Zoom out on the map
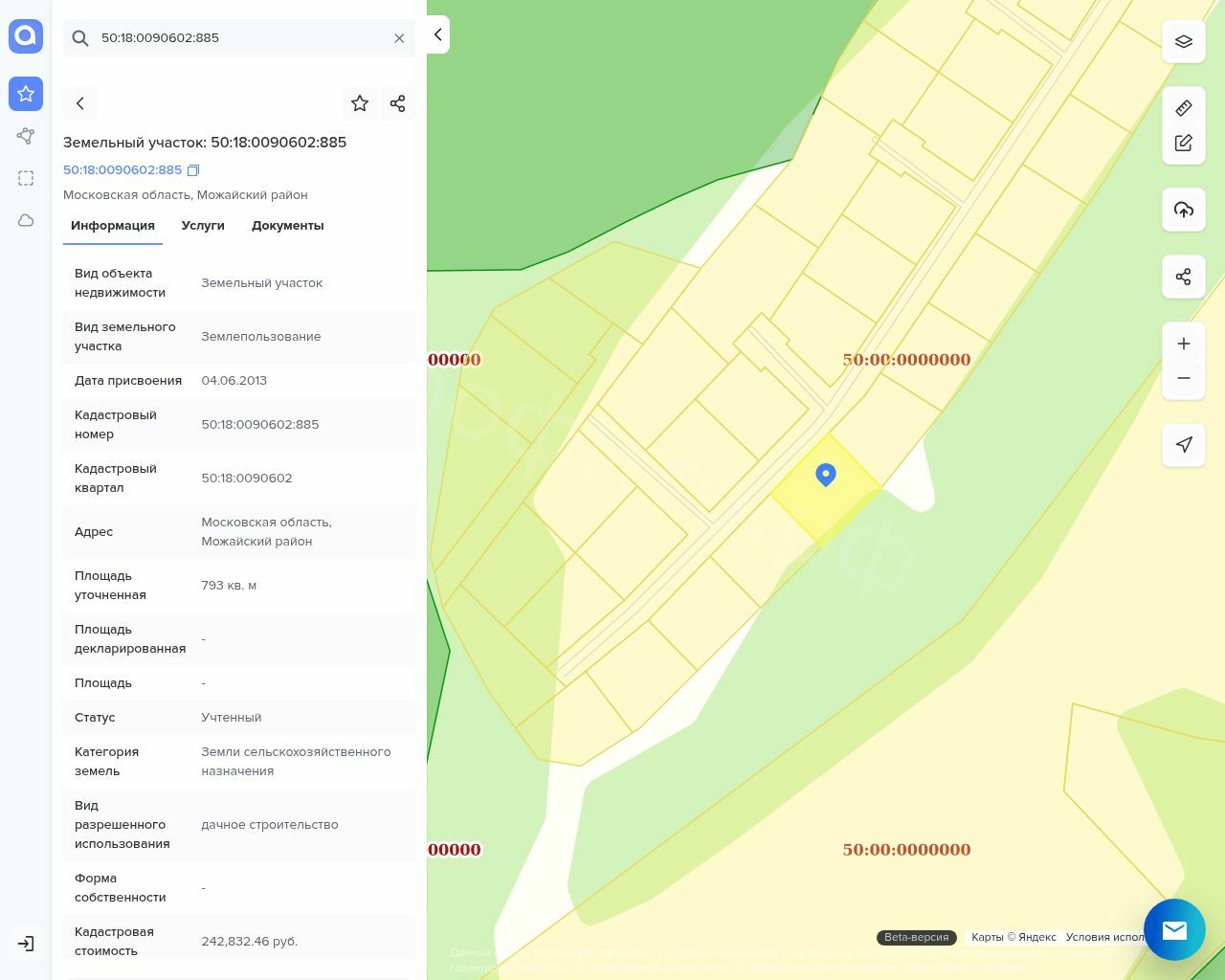 point(1183,378)
